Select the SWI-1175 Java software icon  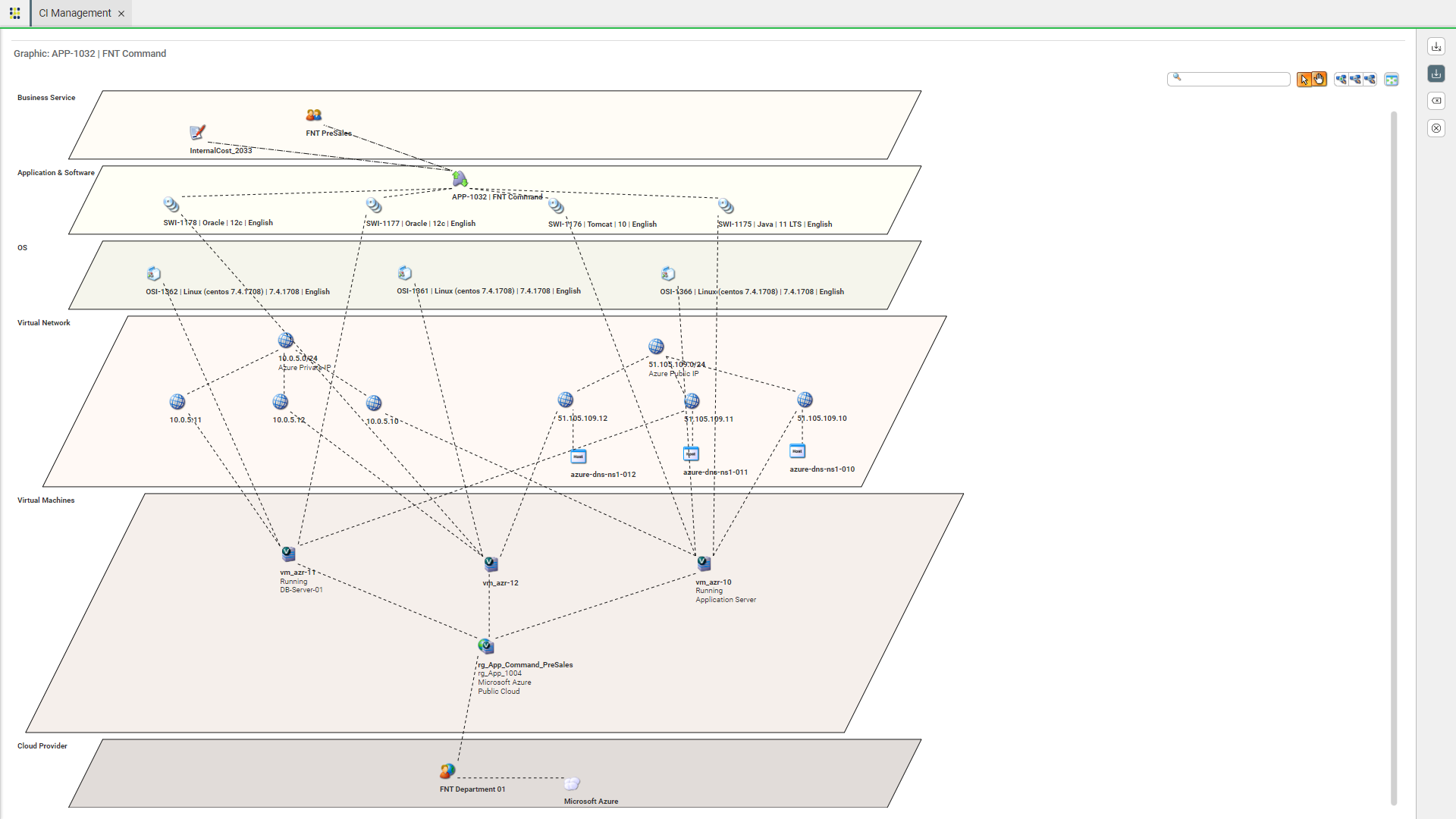[x=726, y=206]
